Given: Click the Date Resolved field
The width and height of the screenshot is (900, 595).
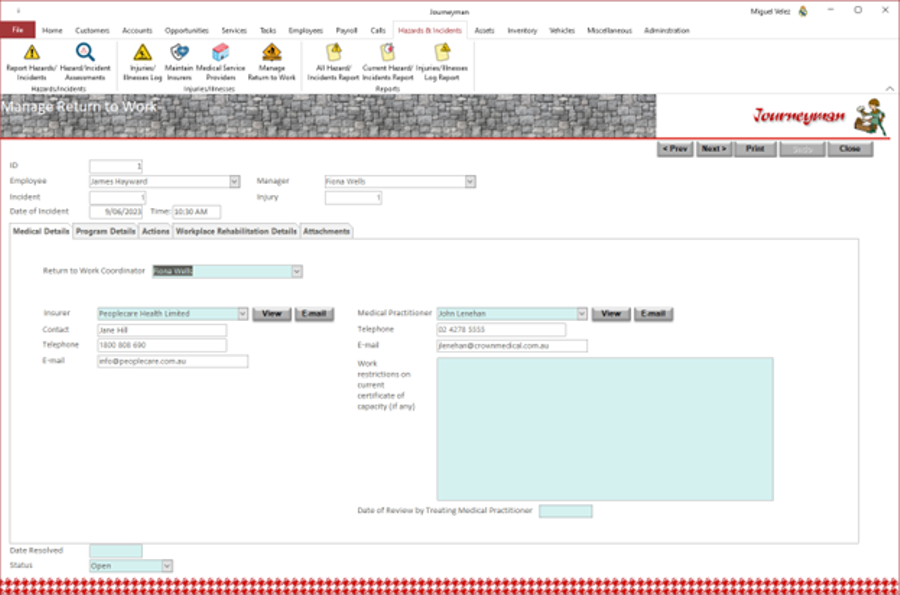Looking at the screenshot, I should click(116, 551).
